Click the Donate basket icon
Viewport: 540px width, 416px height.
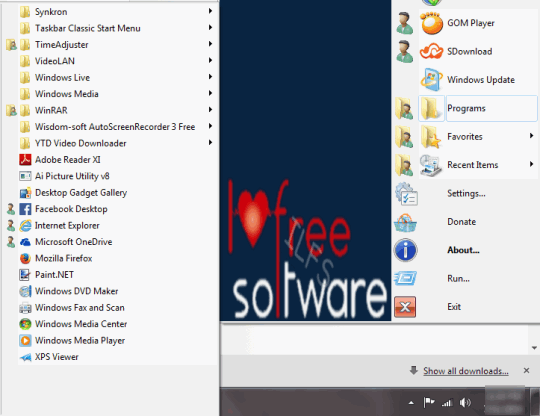click(405, 222)
